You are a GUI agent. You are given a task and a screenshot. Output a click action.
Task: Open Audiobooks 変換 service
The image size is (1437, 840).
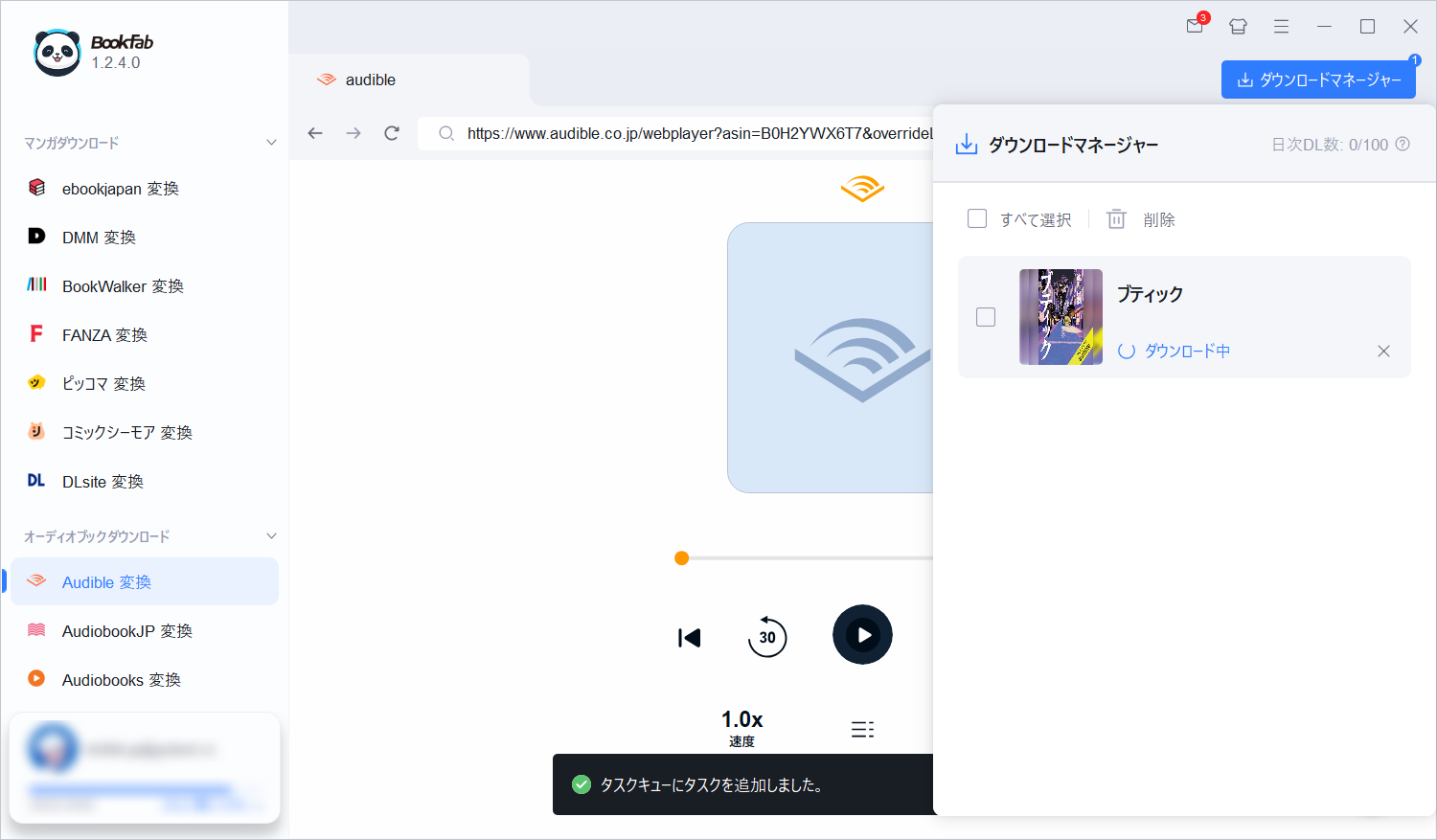click(144, 680)
